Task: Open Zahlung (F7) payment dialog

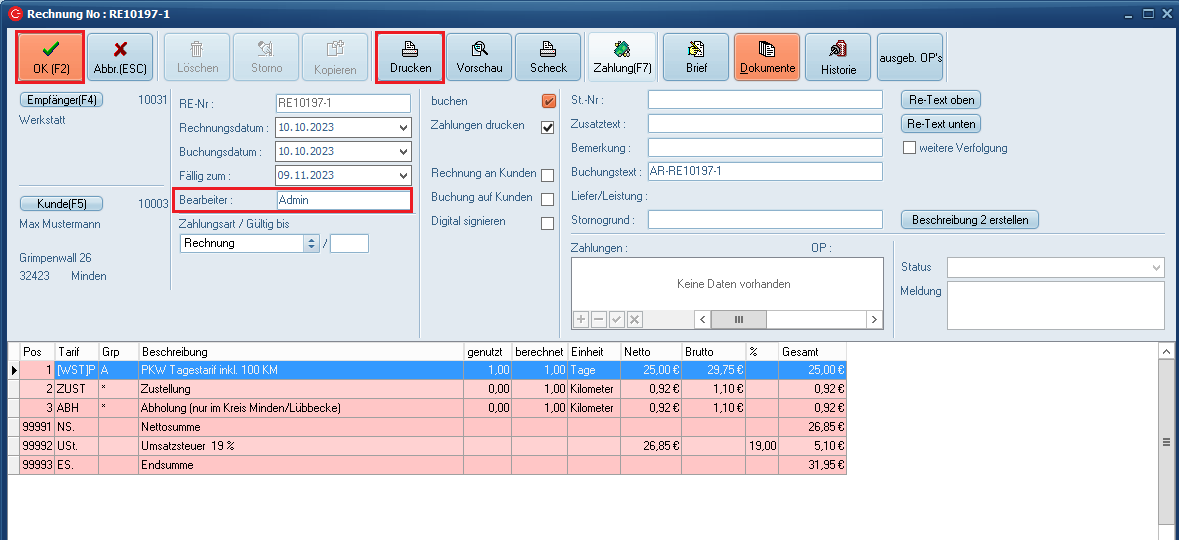Action: (x=622, y=57)
